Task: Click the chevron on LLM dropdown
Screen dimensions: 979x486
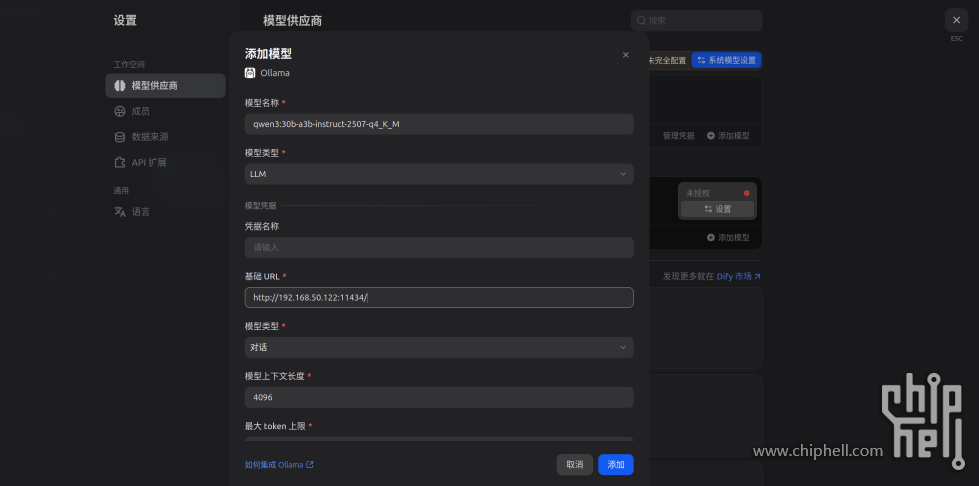Action: point(622,174)
